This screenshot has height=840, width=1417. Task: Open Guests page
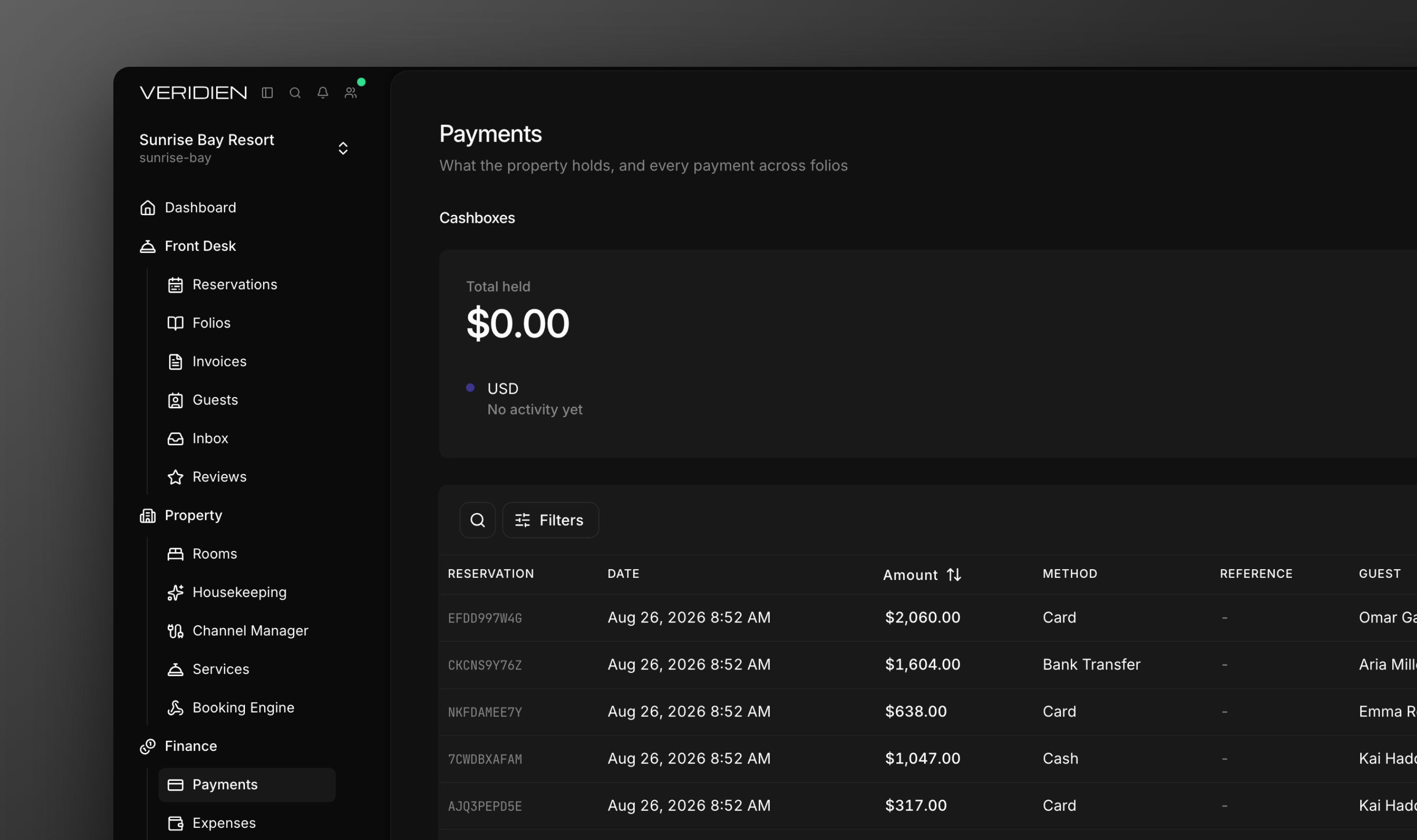[215, 400]
